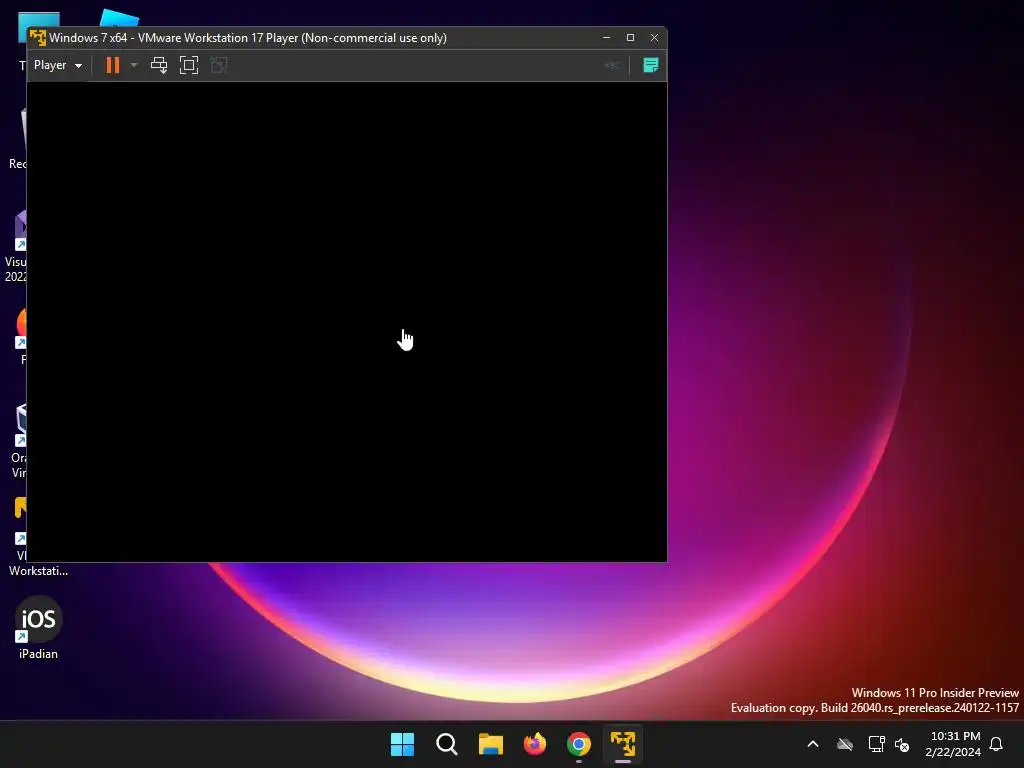Open Firefox from the taskbar
1024x768 pixels.
pyautogui.click(x=535, y=744)
